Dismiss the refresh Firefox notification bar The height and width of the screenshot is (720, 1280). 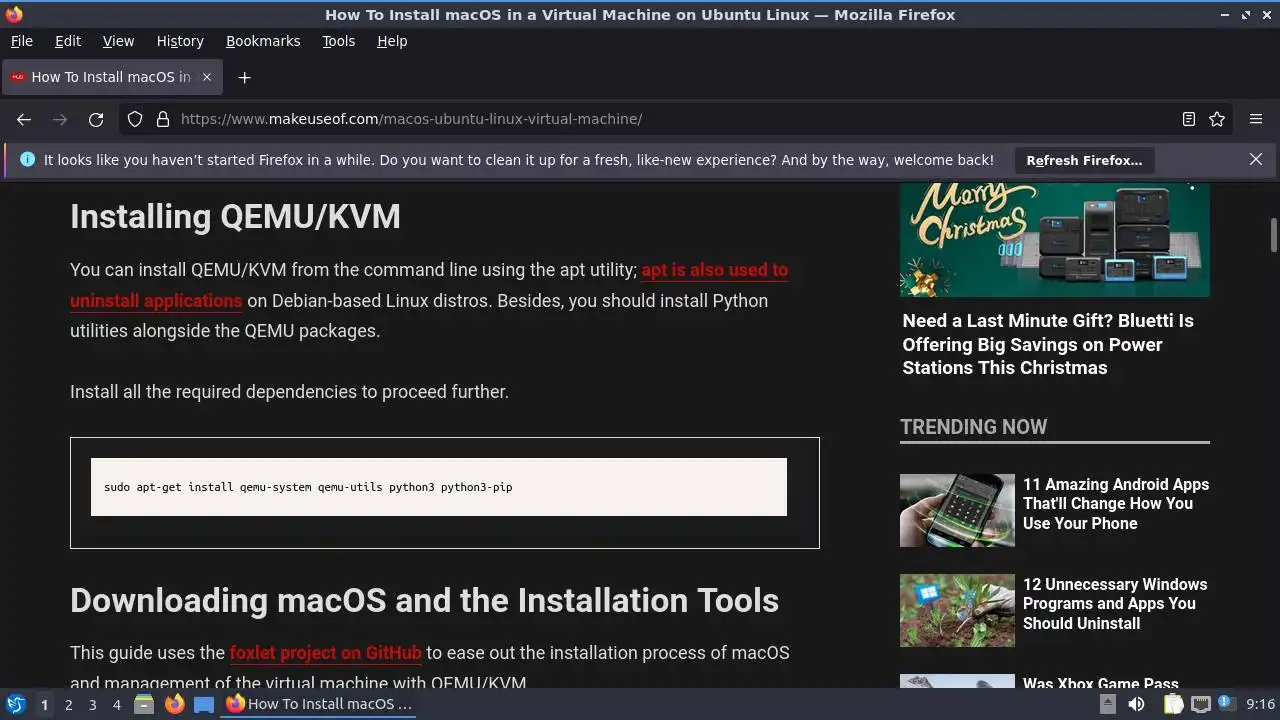[x=1256, y=159]
